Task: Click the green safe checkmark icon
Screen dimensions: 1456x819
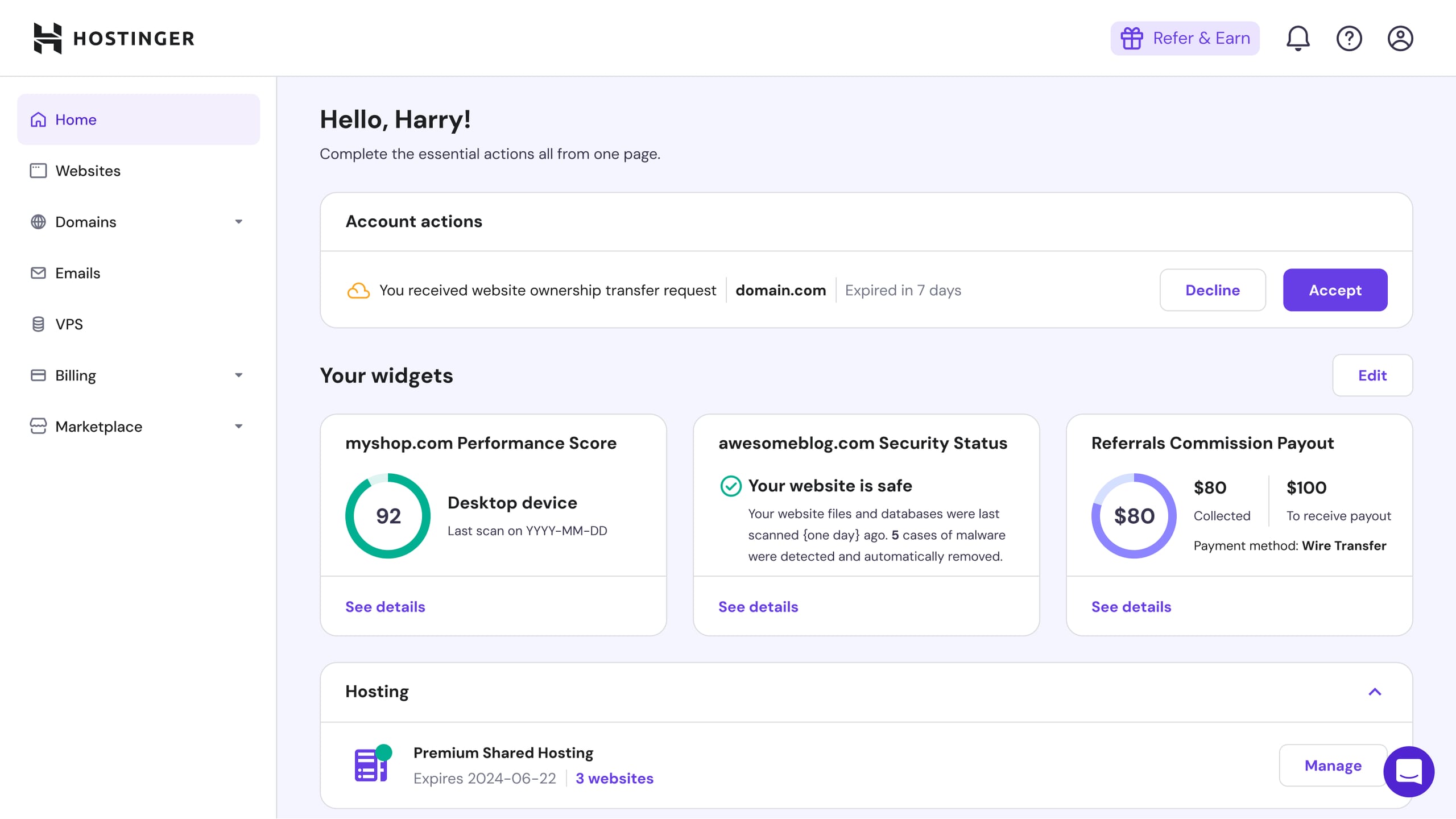Action: (730, 486)
